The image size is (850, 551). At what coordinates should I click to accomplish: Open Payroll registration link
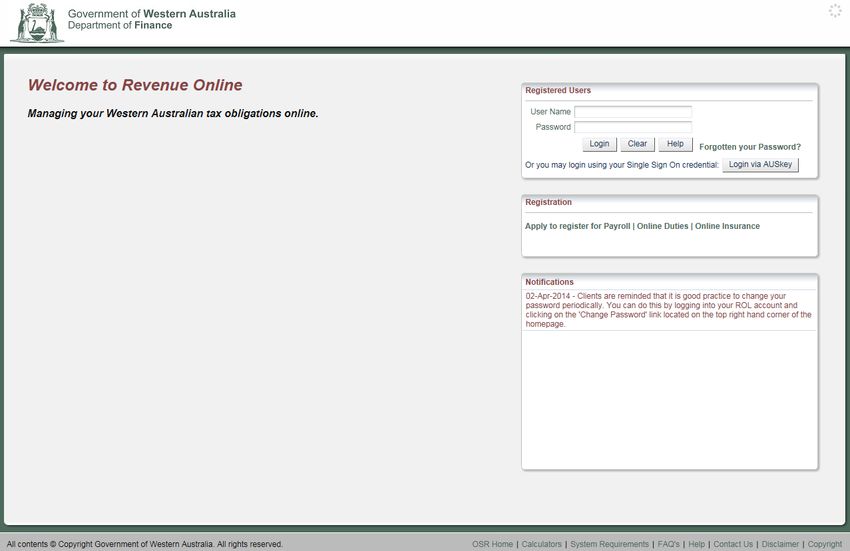pos(617,226)
